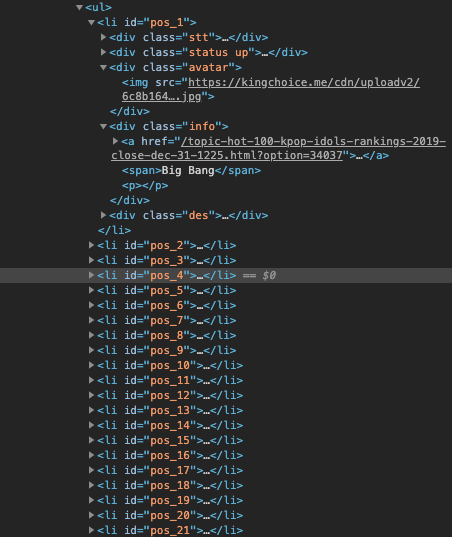The image size is (452, 537).
Task: Expand the div class status up node
Action: [103, 52]
